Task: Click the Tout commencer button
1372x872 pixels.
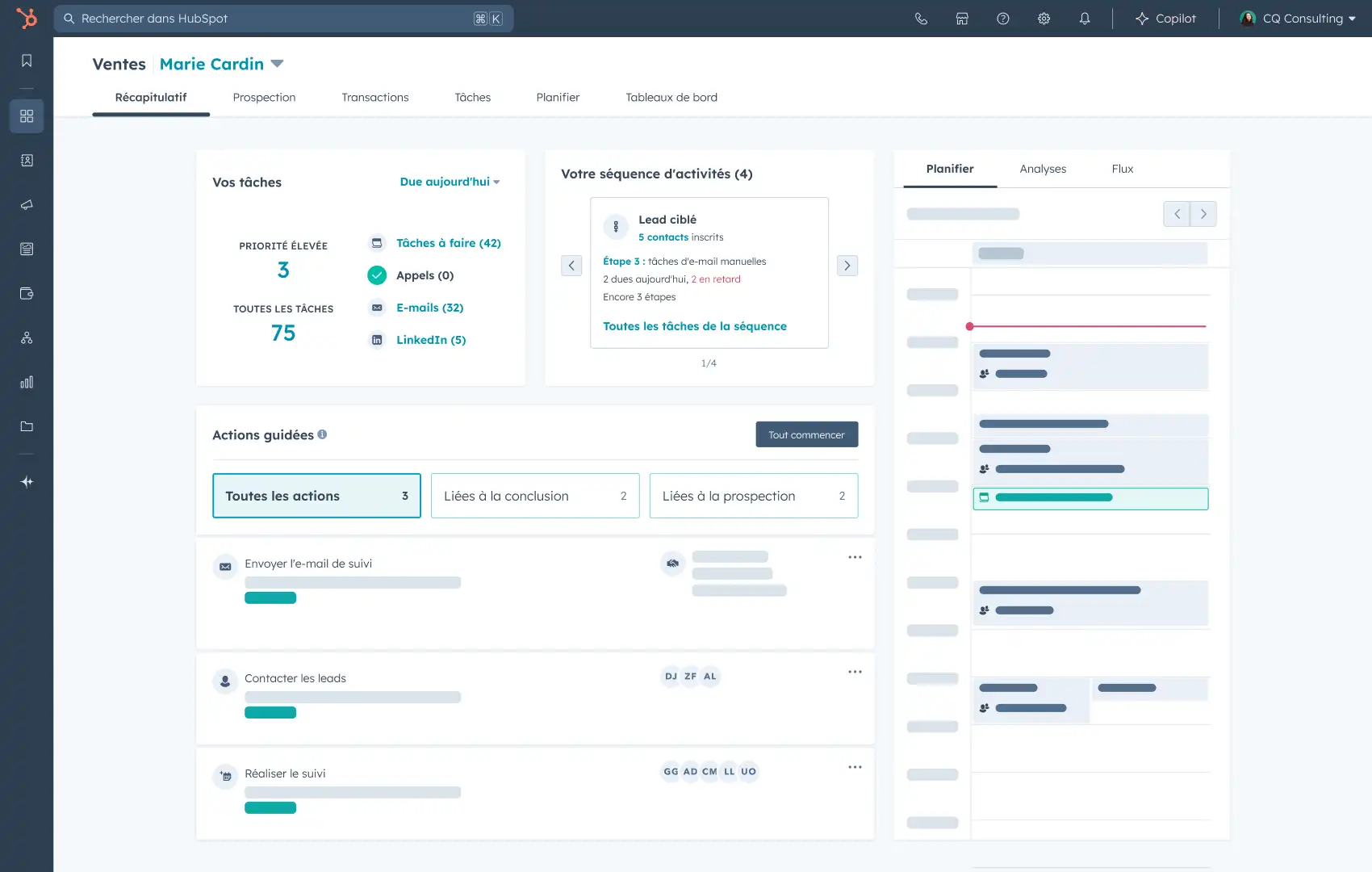Action: 806,434
